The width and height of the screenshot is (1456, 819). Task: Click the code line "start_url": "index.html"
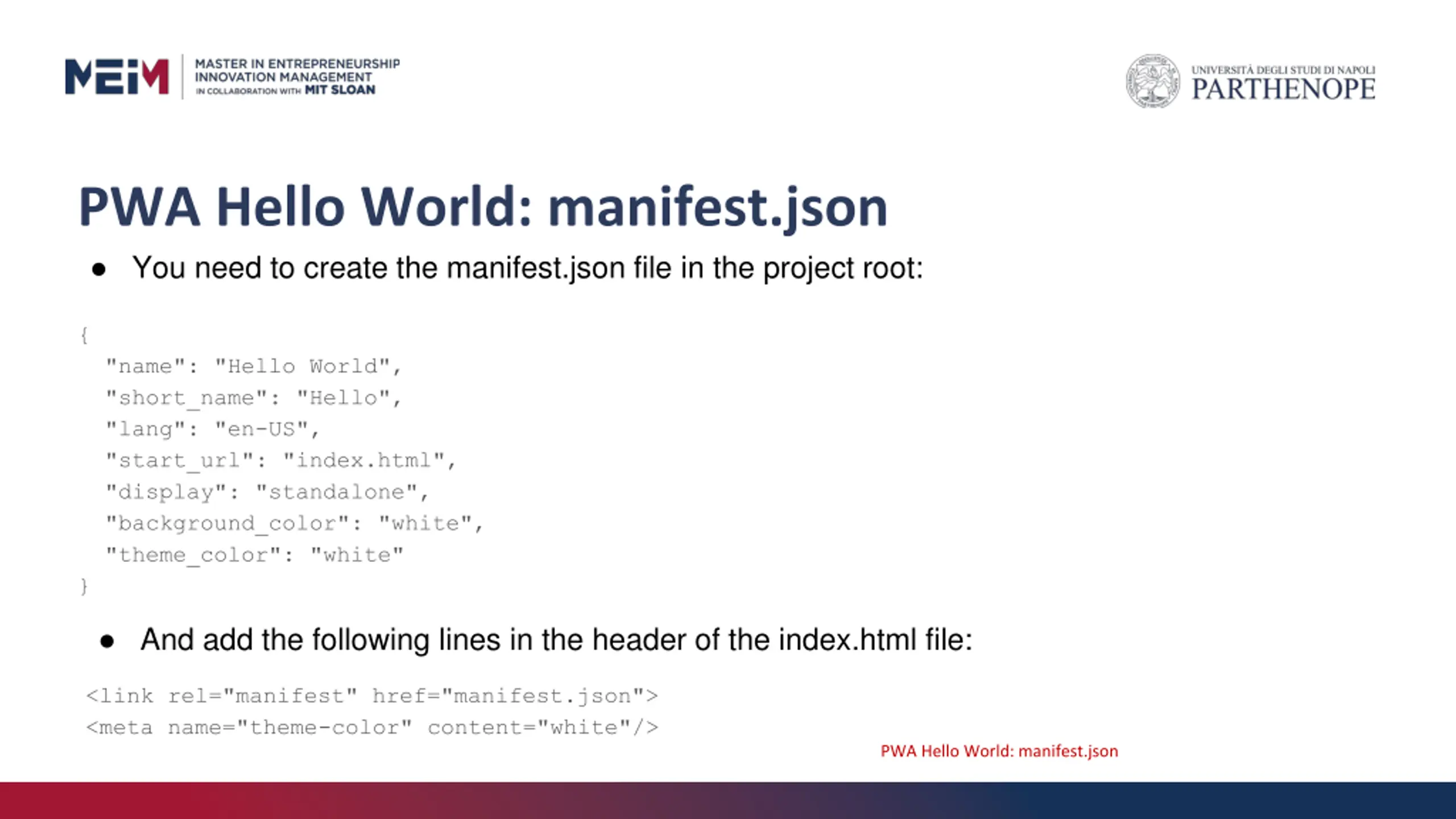pyautogui.click(x=281, y=461)
